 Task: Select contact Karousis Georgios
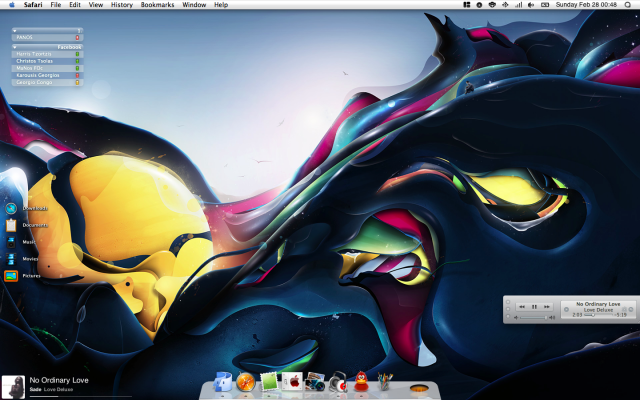tap(47, 75)
